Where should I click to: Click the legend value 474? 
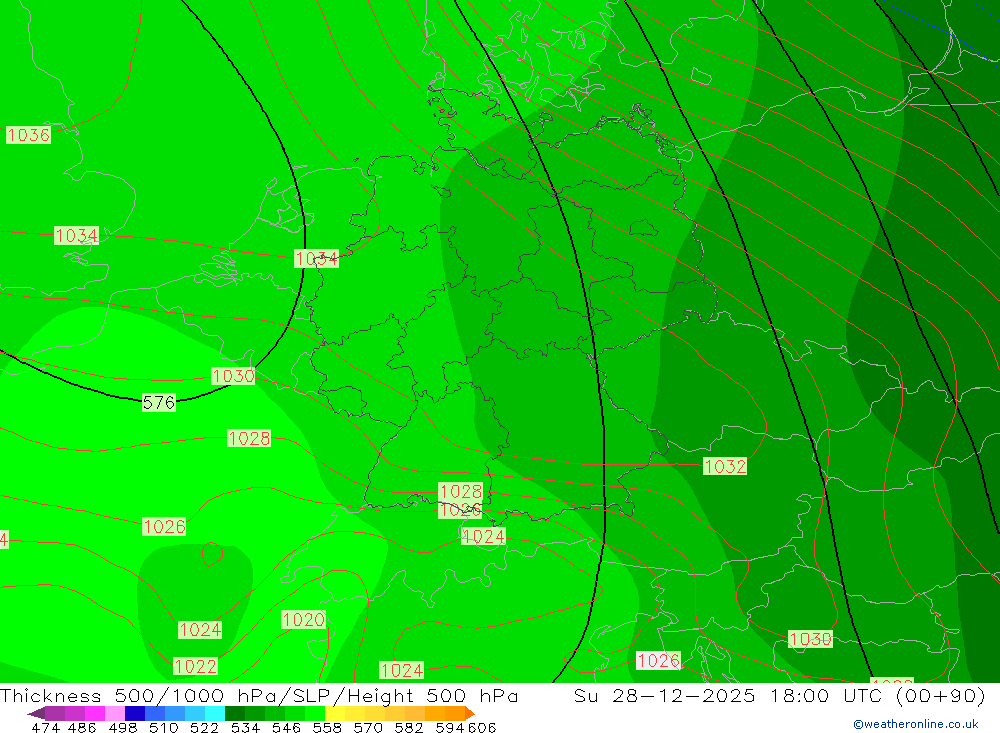45,727
